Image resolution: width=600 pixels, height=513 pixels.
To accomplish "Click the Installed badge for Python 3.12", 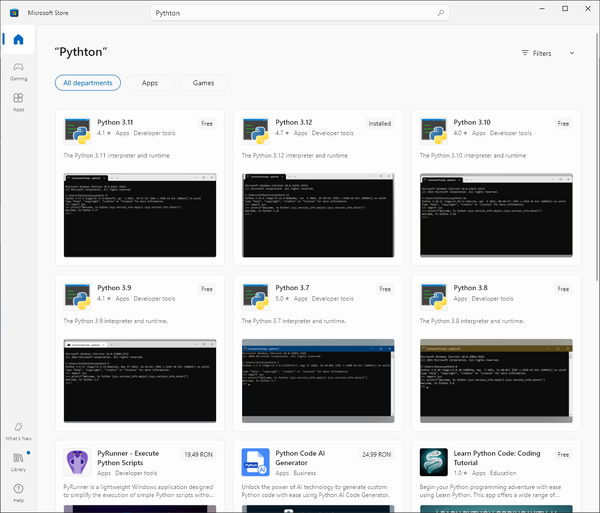I will coord(380,124).
